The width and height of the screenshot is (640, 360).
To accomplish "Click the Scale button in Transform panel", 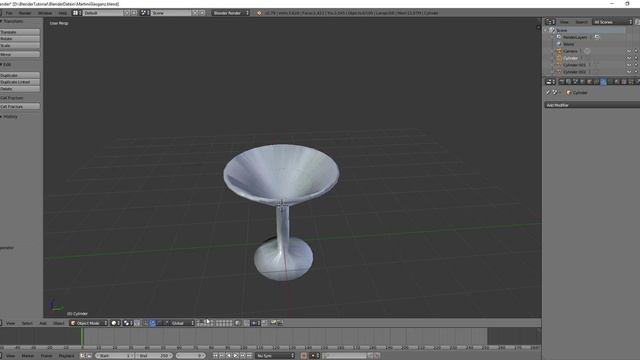I will click(20, 46).
